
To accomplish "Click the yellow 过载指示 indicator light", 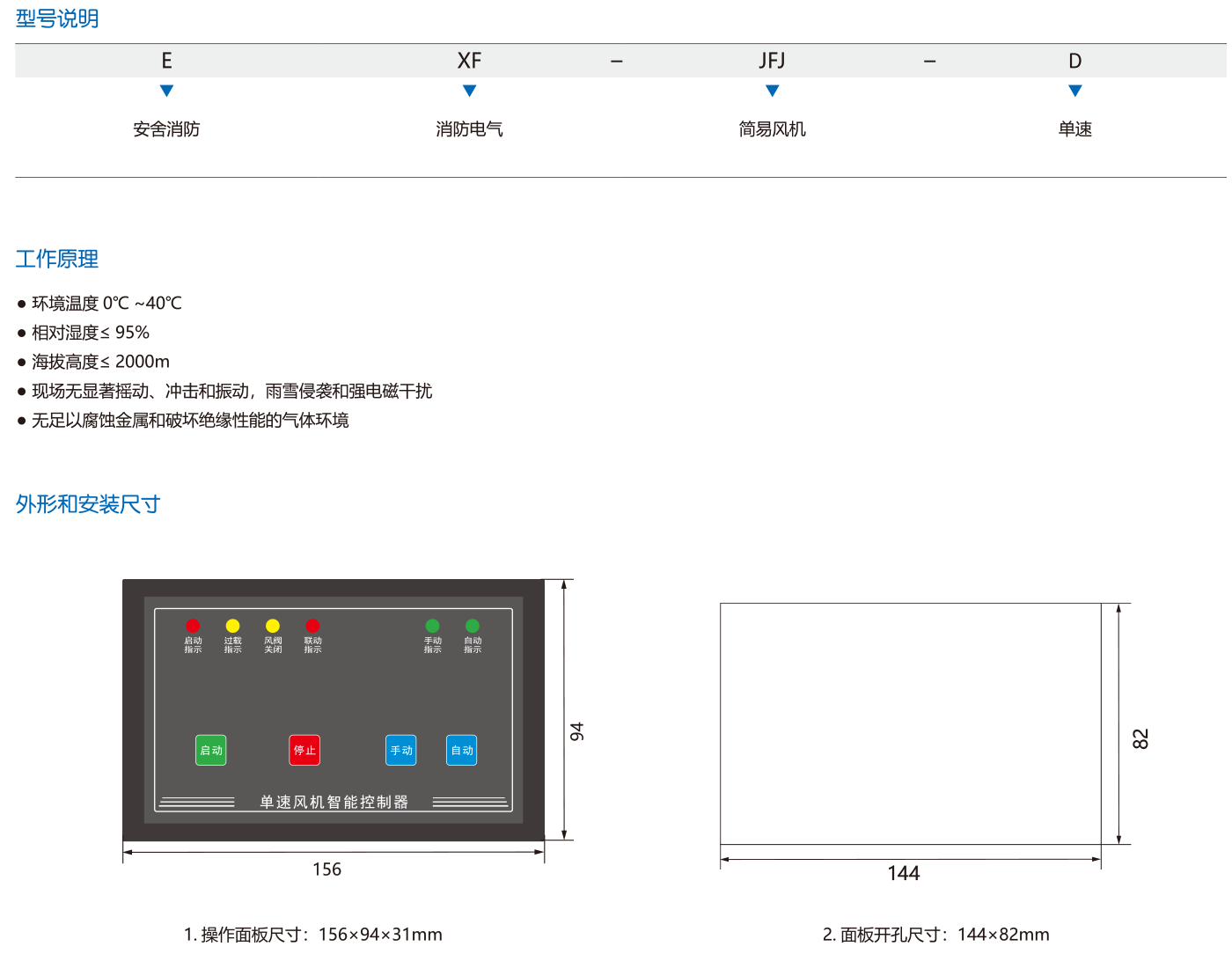I will 232,626.
